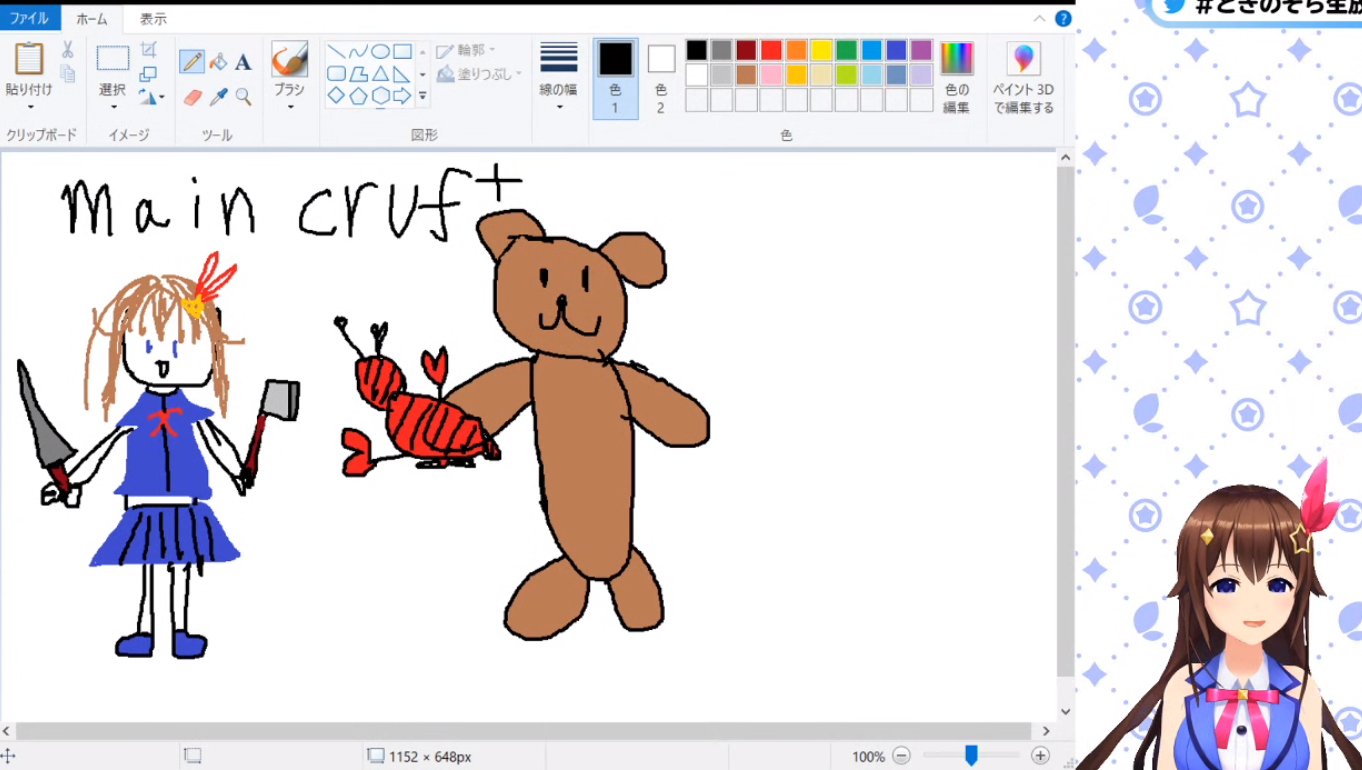Switch to the 表示 tab
The image size is (1362, 770).
(x=153, y=19)
